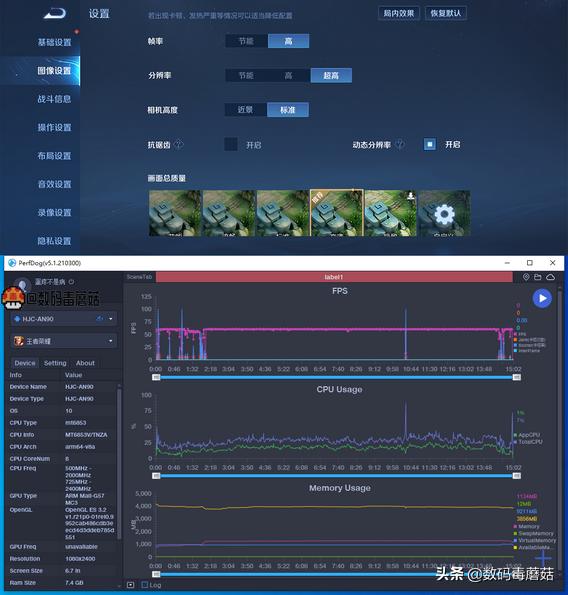Click the connection icon in device selector

[100, 319]
